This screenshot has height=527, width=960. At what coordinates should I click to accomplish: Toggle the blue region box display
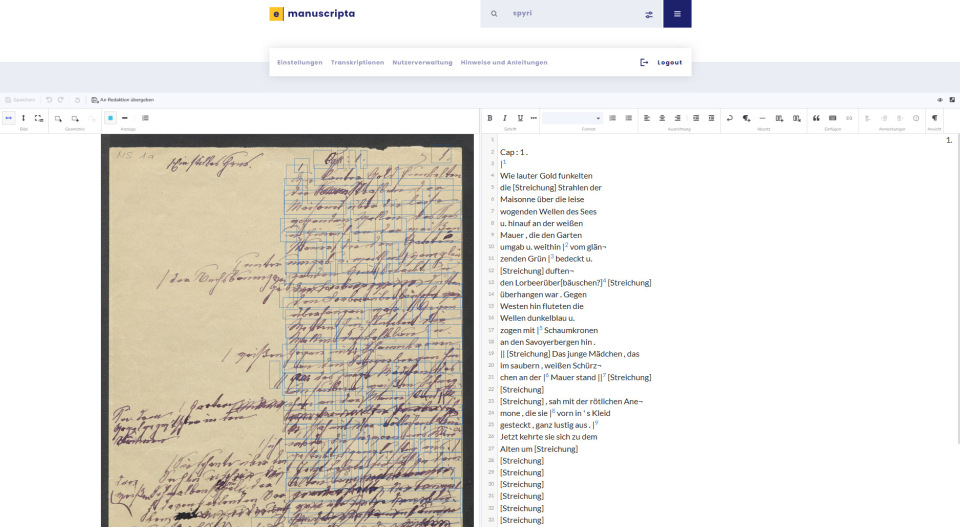(110, 118)
